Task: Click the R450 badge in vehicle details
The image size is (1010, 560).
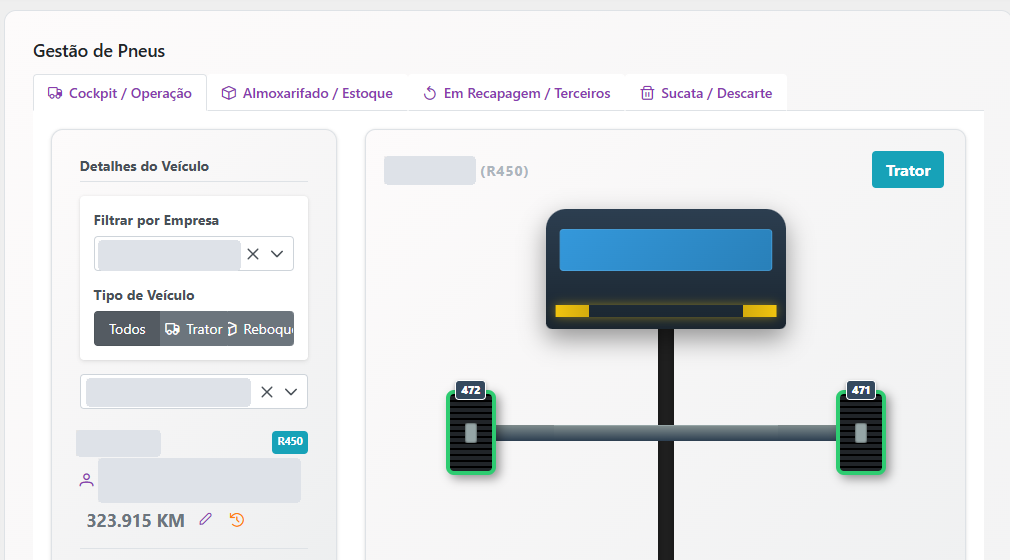Action: tap(290, 442)
